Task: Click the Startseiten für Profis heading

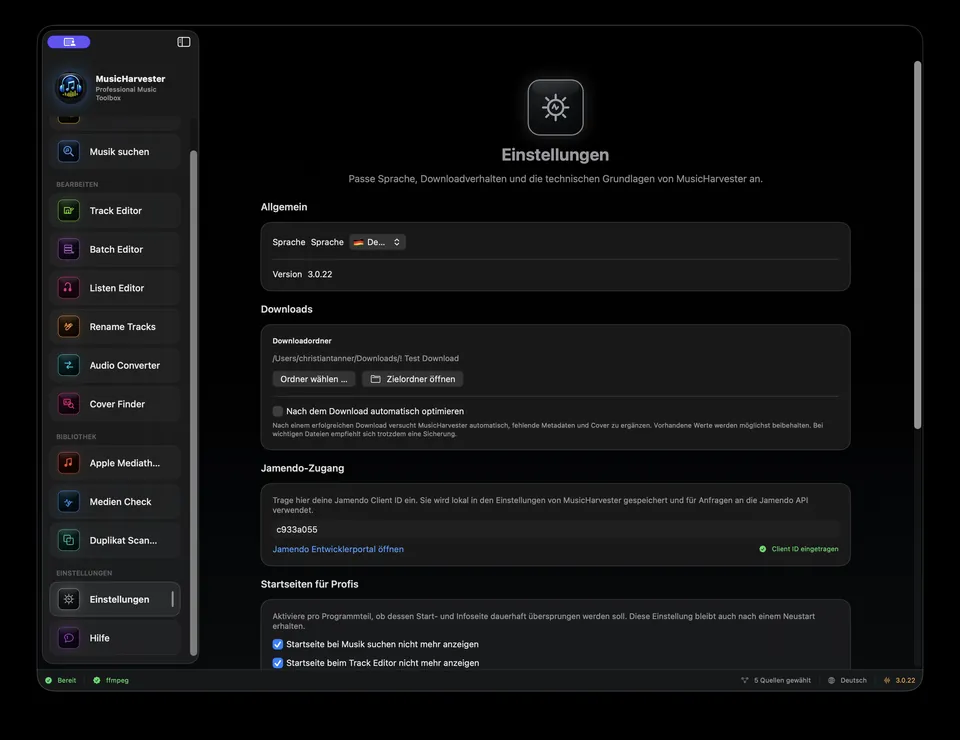Action: click(309, 584)
